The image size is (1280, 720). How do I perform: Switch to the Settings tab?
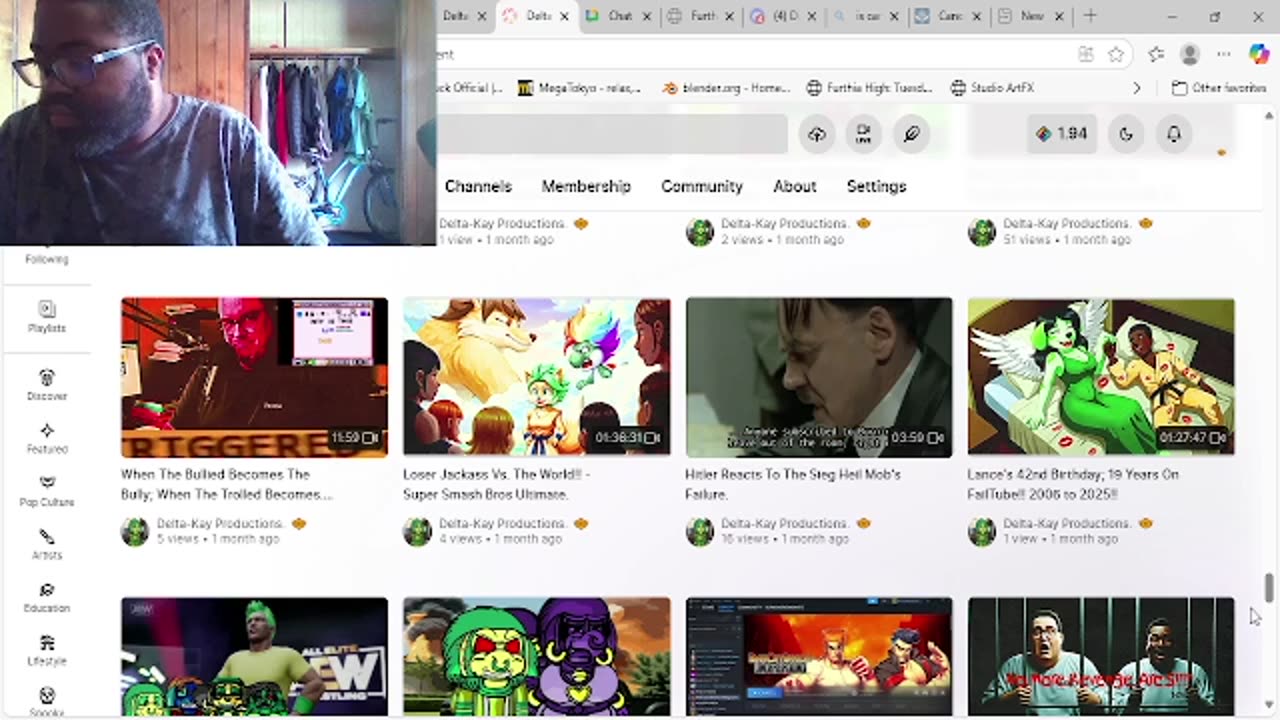[877, 186]
